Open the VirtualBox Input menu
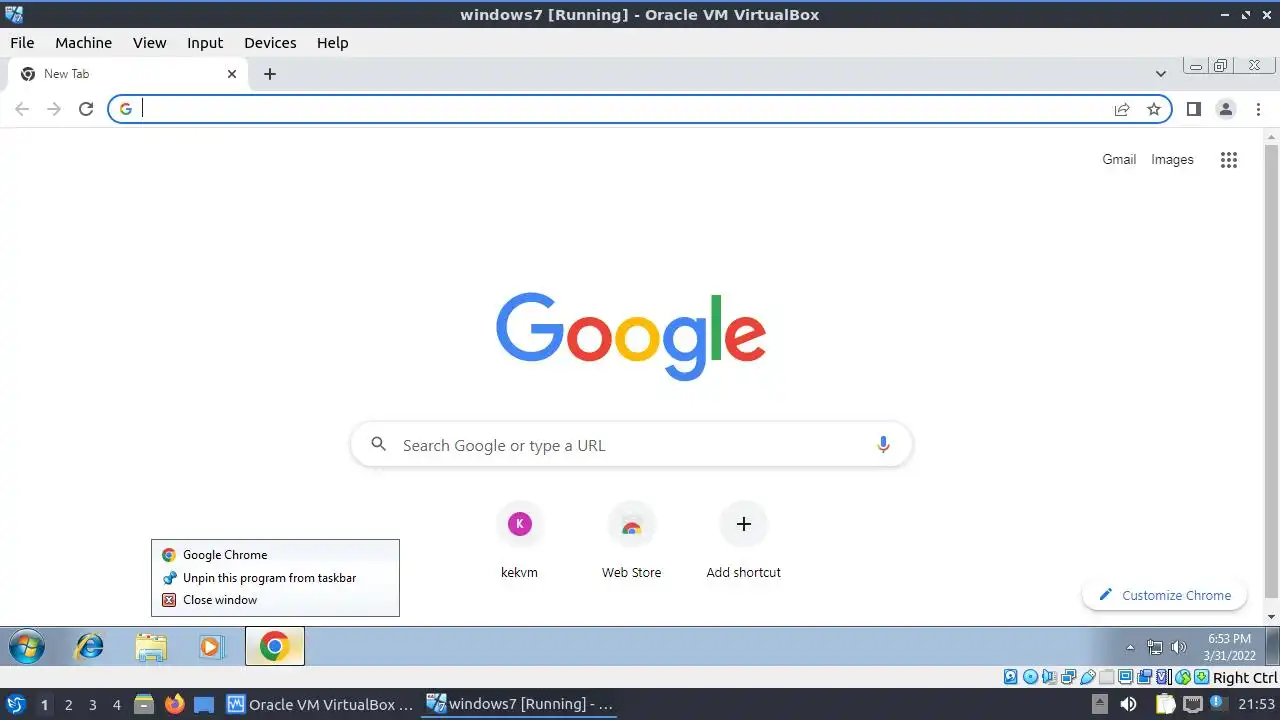 205,43
